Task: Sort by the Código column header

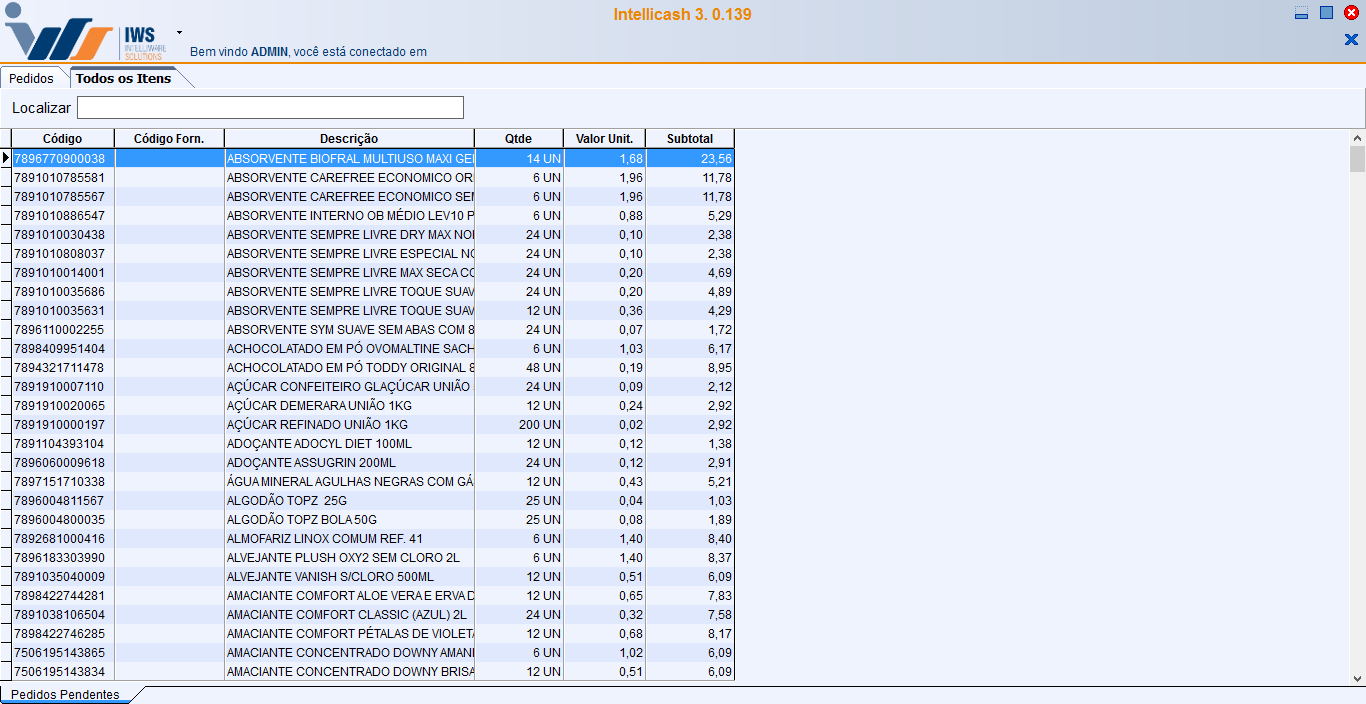Action: 63,139
